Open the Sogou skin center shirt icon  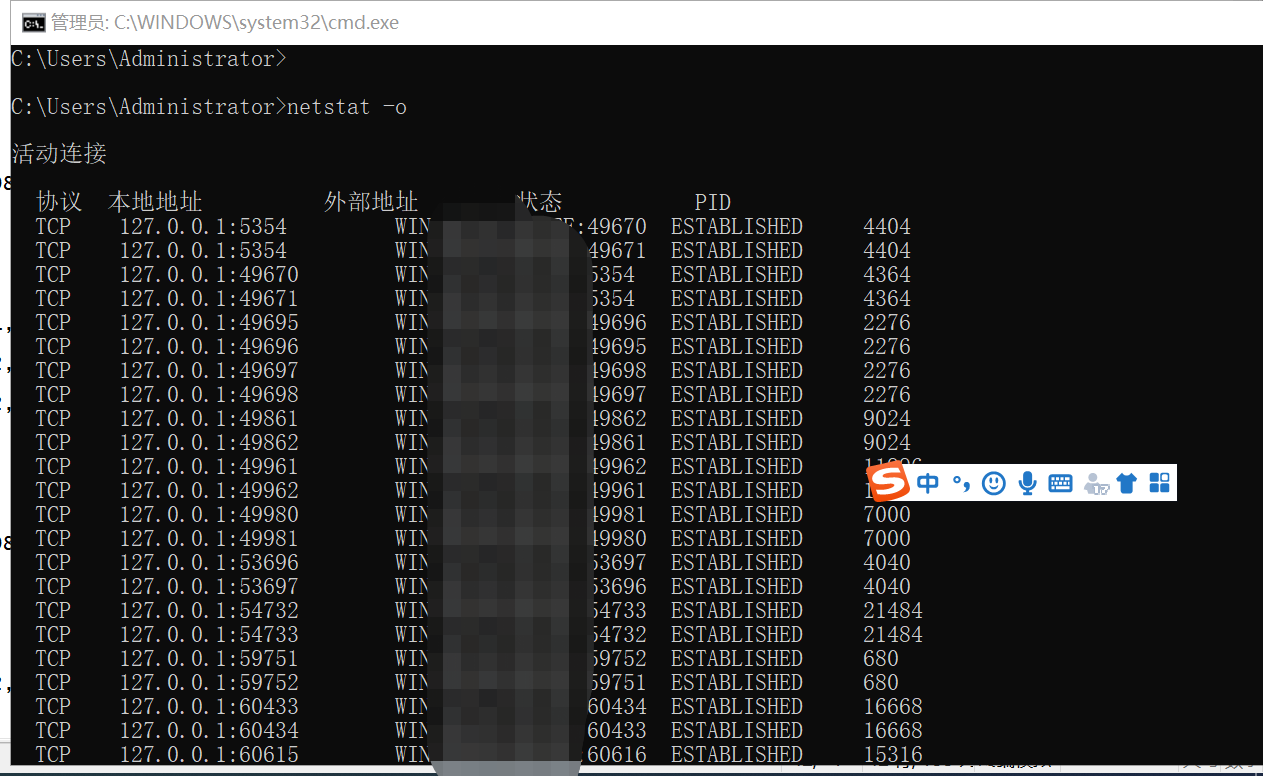tap(1127, 483)
